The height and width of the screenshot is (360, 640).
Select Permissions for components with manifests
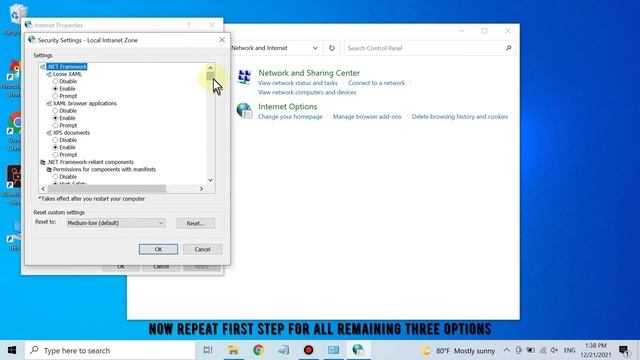click(104, 169)
